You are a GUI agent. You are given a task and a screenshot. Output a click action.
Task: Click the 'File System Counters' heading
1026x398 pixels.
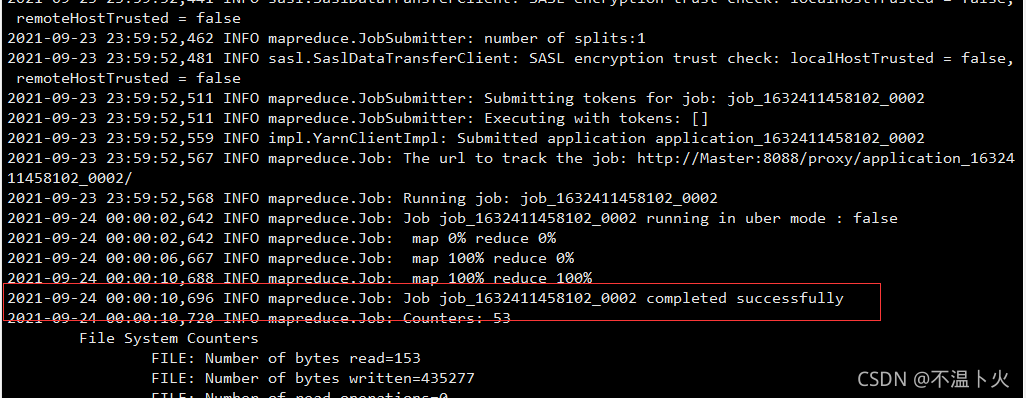click(169, 338)
